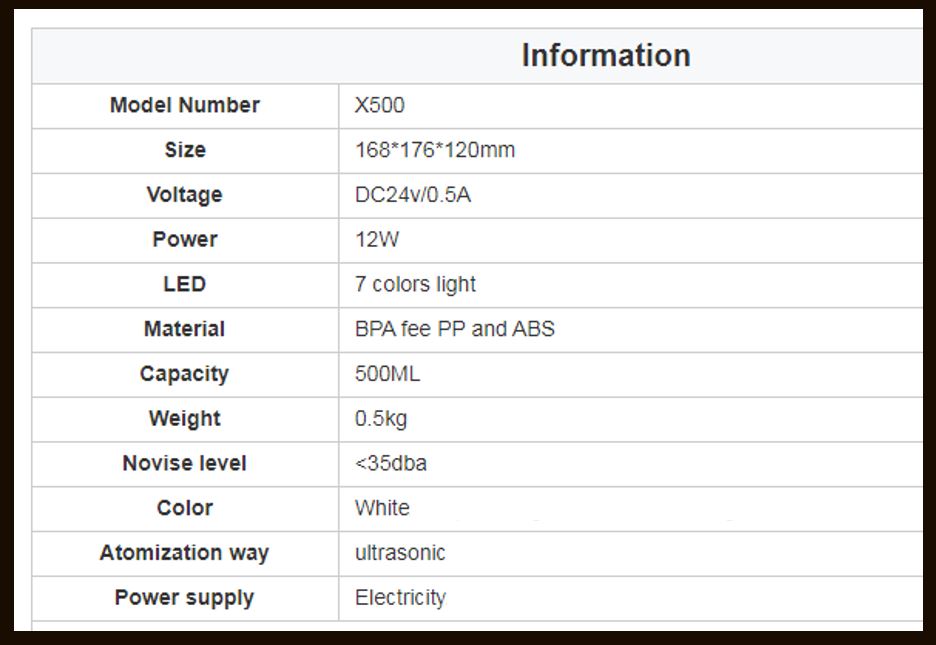Select the LED row label
The height and width of the screenshot is (645, 936).
pos(185,284)
